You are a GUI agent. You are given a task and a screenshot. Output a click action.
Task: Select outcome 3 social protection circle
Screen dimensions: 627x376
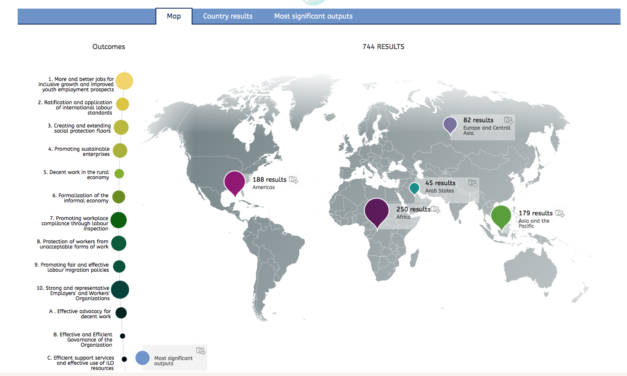121,127
